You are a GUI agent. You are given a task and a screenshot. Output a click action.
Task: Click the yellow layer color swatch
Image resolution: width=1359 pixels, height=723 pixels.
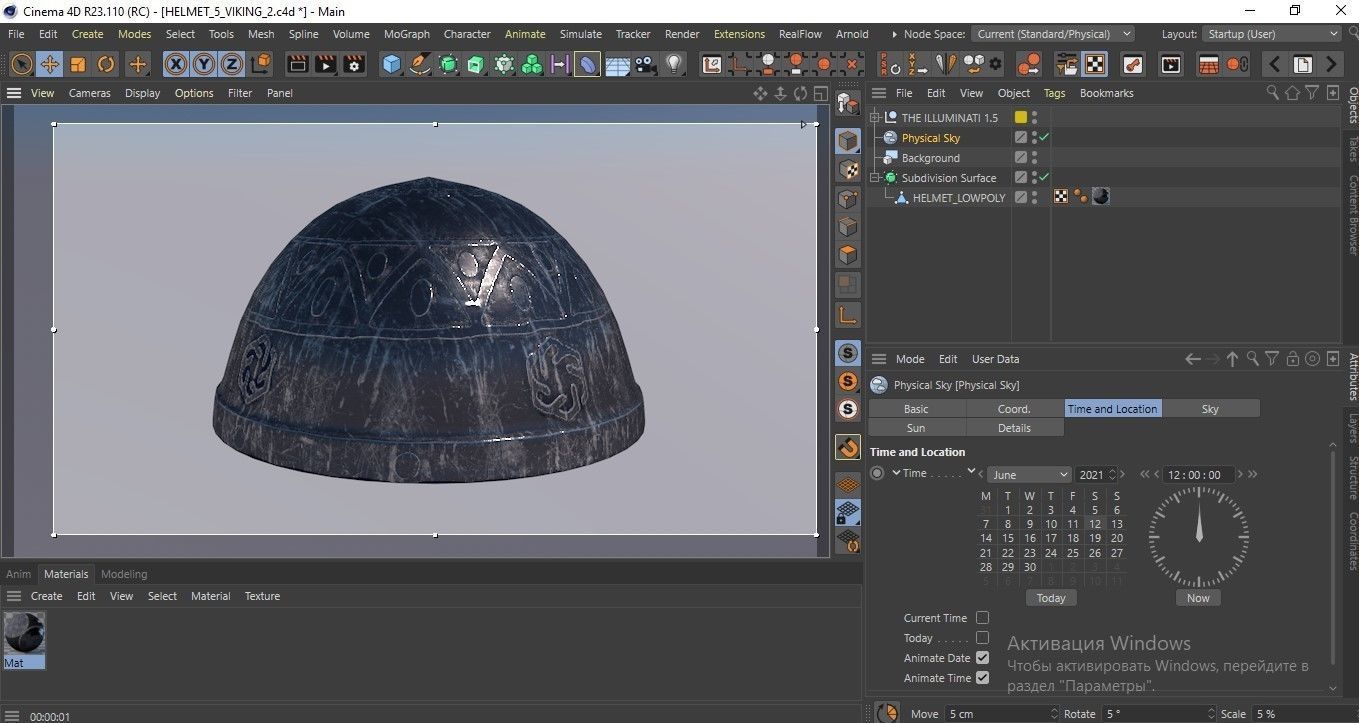click(x=1021, y=117)
